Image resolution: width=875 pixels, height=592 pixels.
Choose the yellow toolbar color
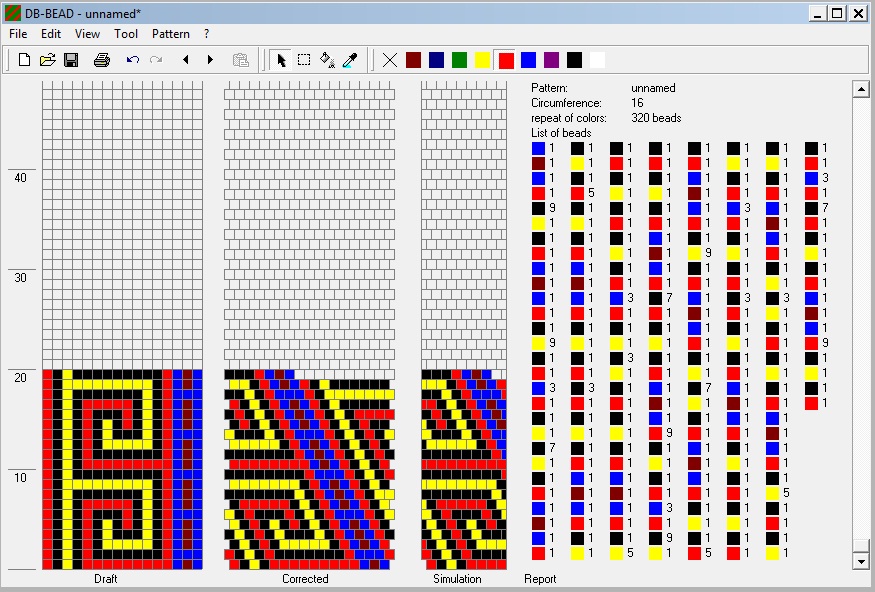tap(482, 60)
